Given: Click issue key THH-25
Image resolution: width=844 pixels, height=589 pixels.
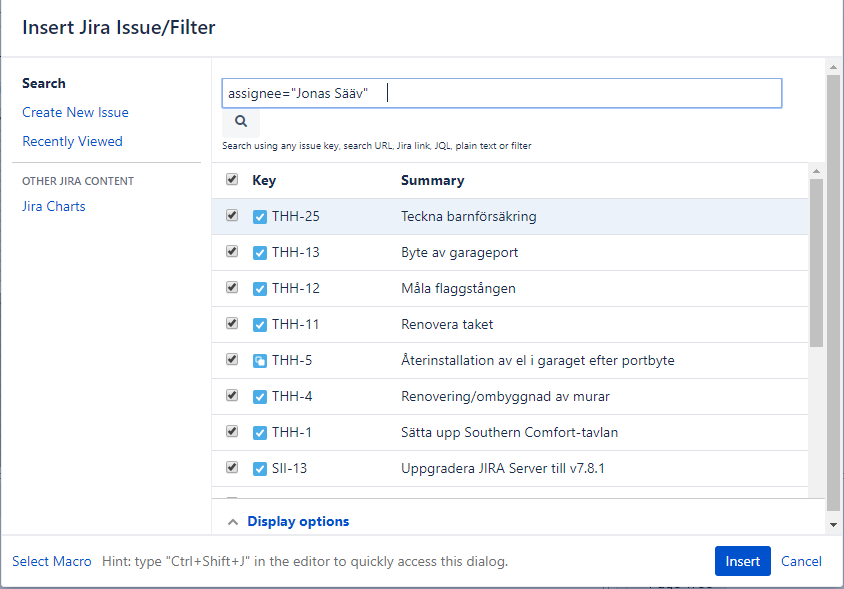Looking at the screenshot, I should pyautogui.click(x=296, y=216).
